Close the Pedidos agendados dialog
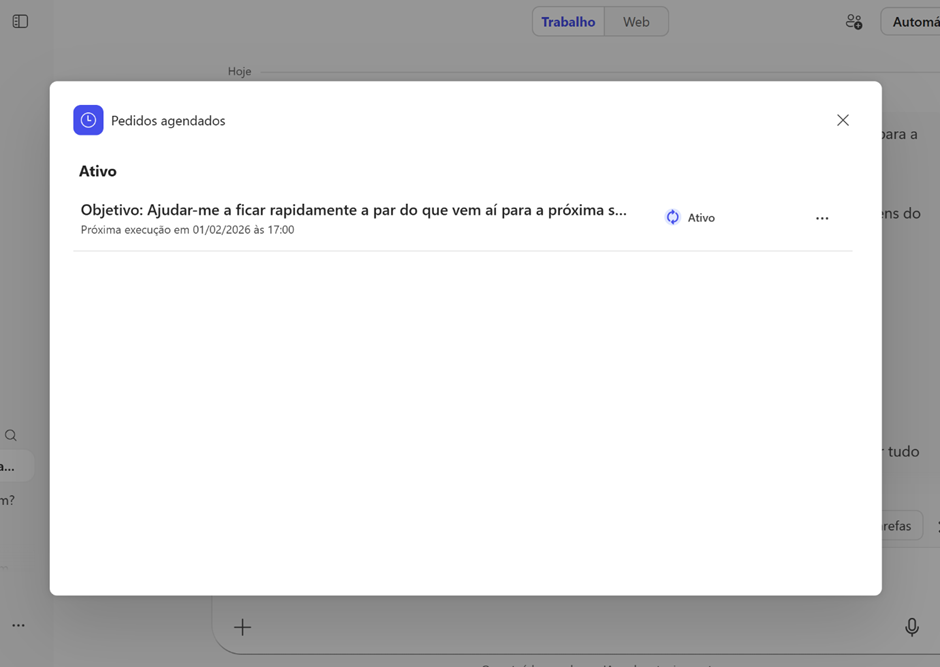This screenshot has width=940, height=667. [843, 120]
